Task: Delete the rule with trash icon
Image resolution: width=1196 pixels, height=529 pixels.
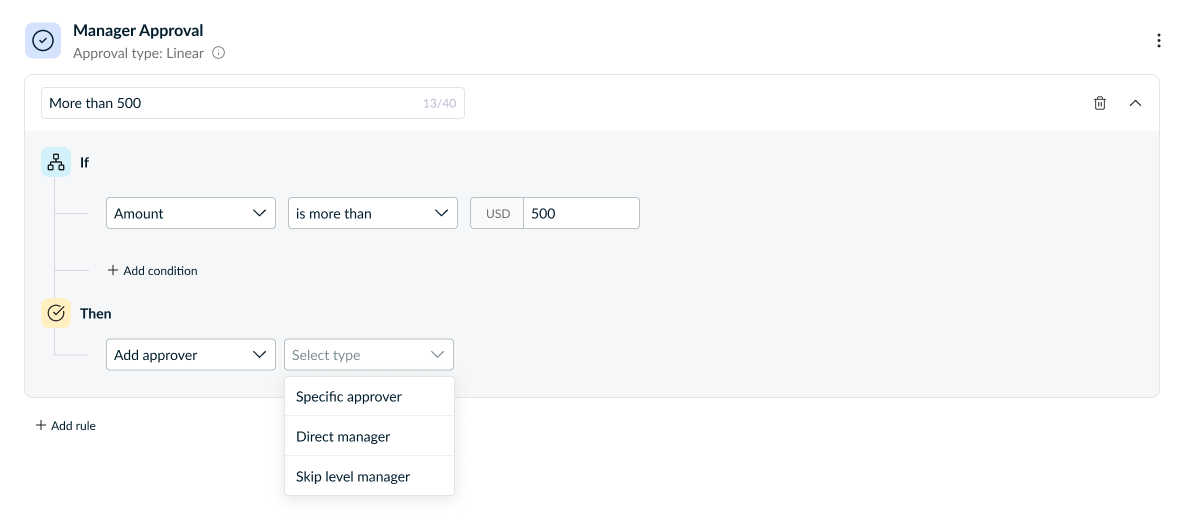Action: click(x=1100, y=103)
